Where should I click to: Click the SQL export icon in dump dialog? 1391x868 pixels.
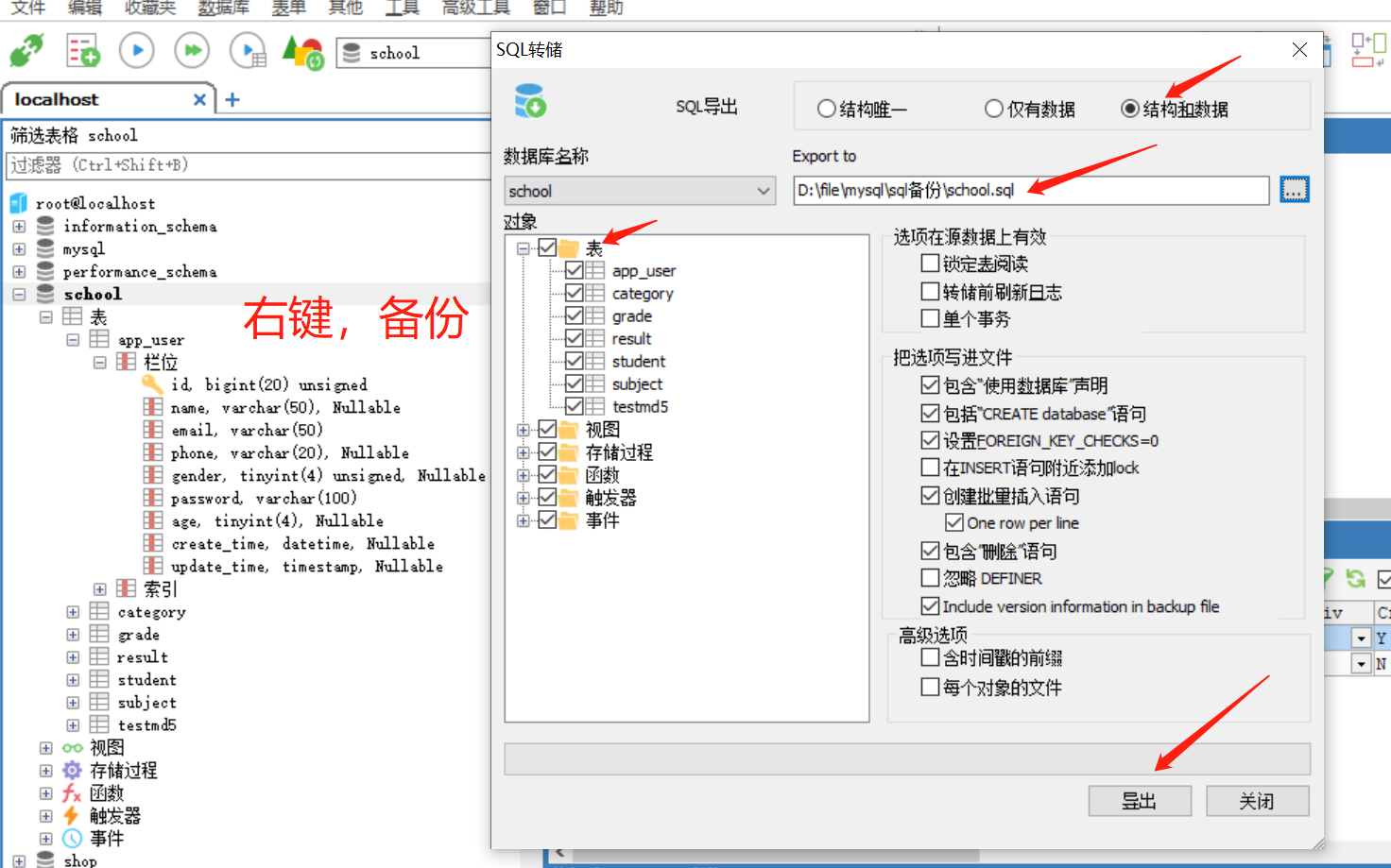click(530, 101)
